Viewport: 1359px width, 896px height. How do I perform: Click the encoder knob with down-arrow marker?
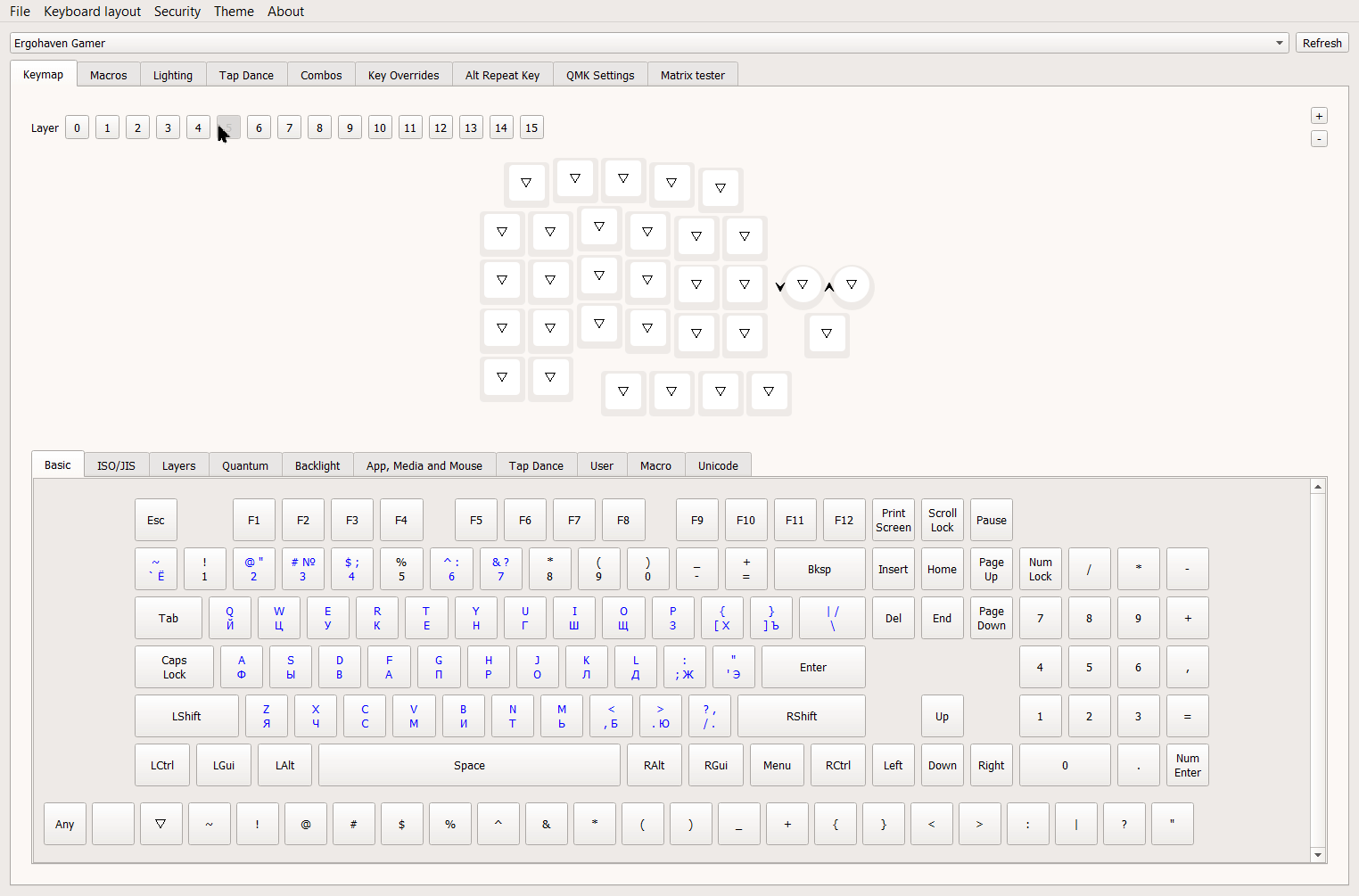[803, 285]
